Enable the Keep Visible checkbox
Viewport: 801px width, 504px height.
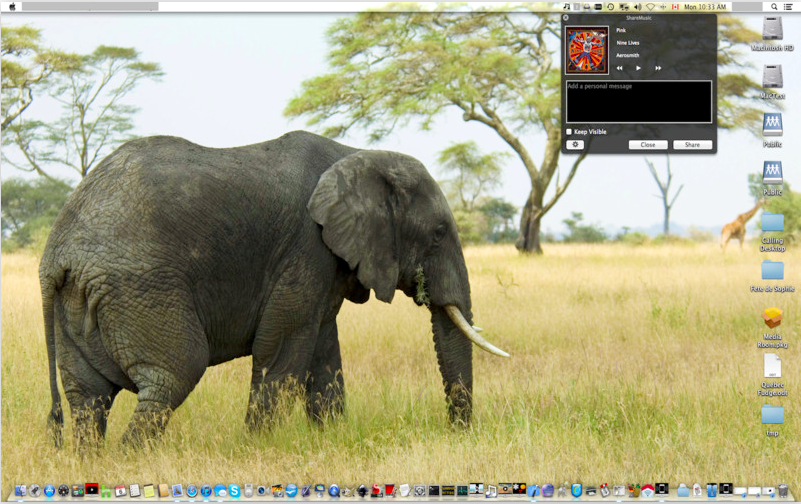point(569,132)
